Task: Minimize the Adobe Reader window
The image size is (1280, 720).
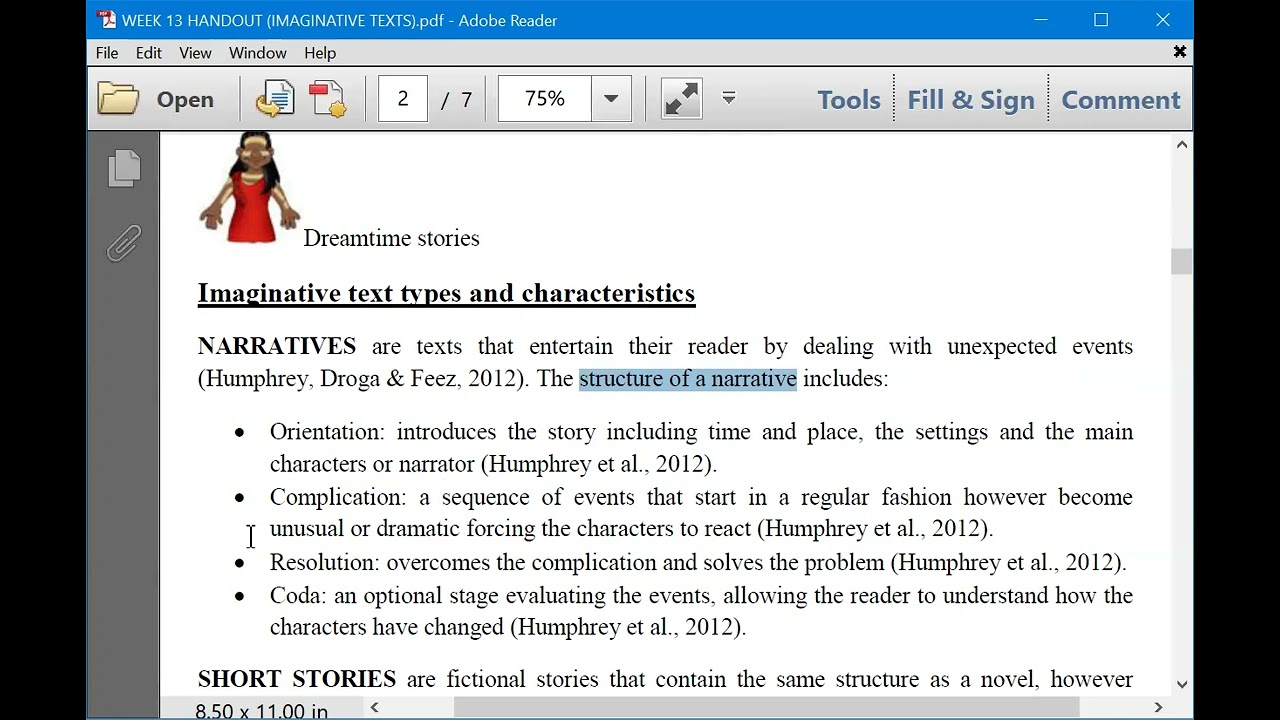Action: tap(1041, 20)
